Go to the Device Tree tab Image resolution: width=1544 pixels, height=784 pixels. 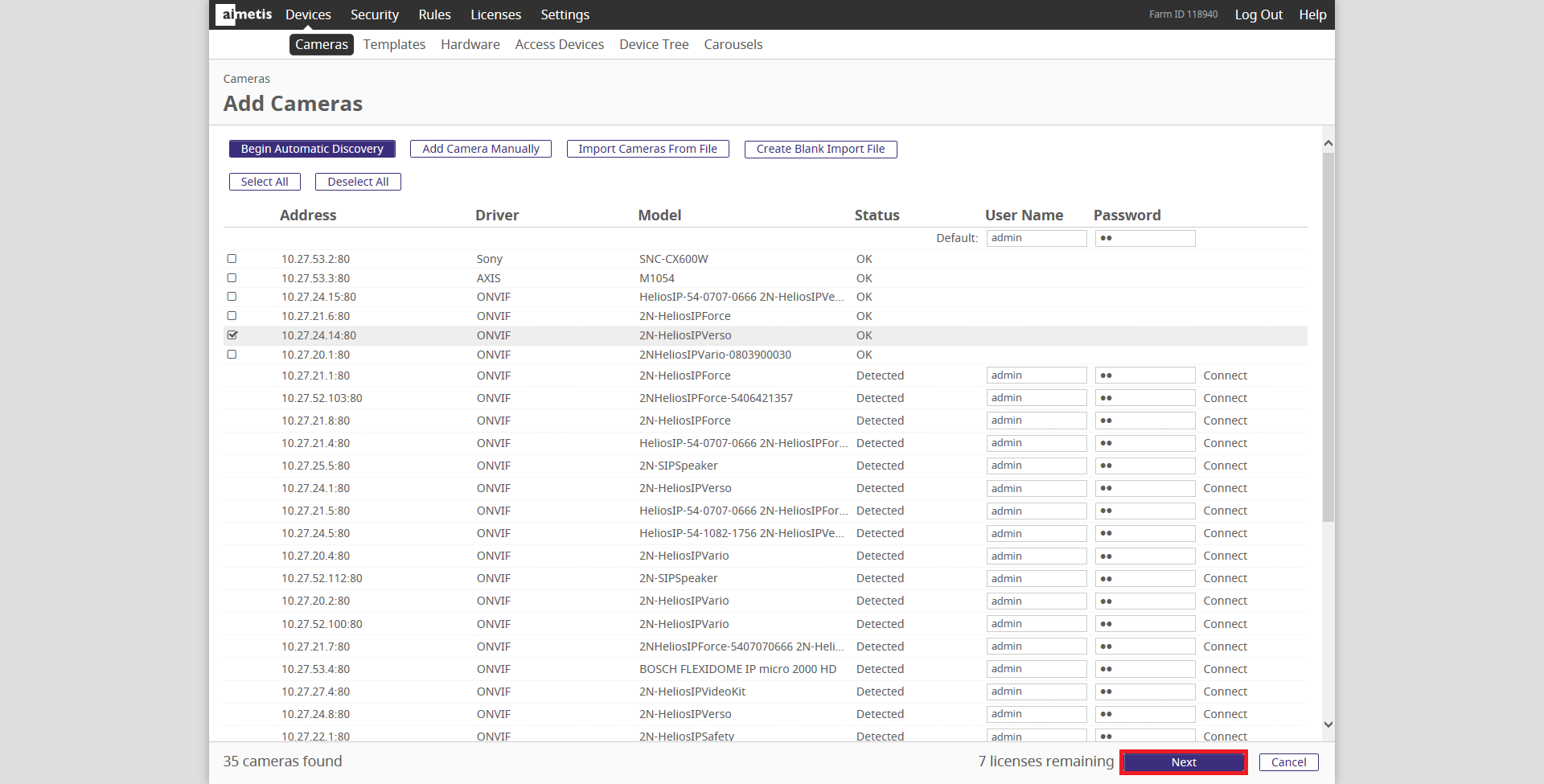tap(654, 44)
